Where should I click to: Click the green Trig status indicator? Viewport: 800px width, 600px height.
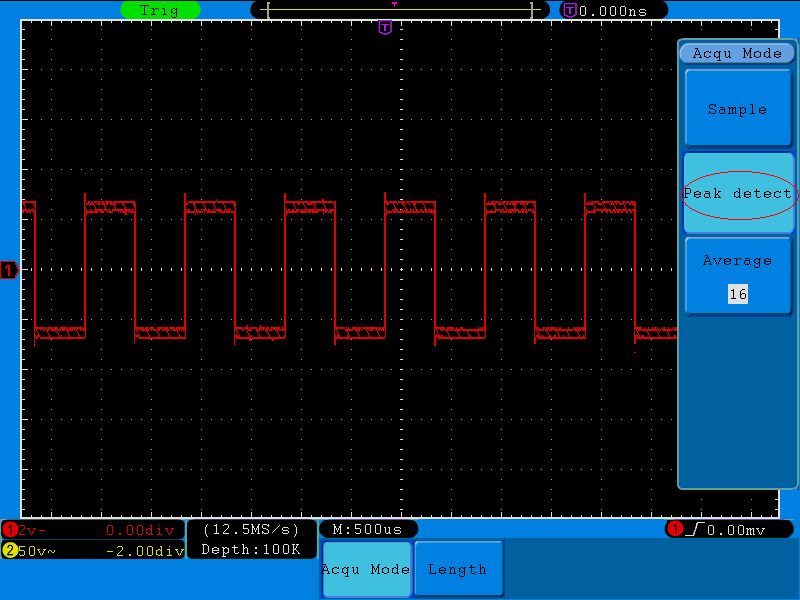[160, 10]
